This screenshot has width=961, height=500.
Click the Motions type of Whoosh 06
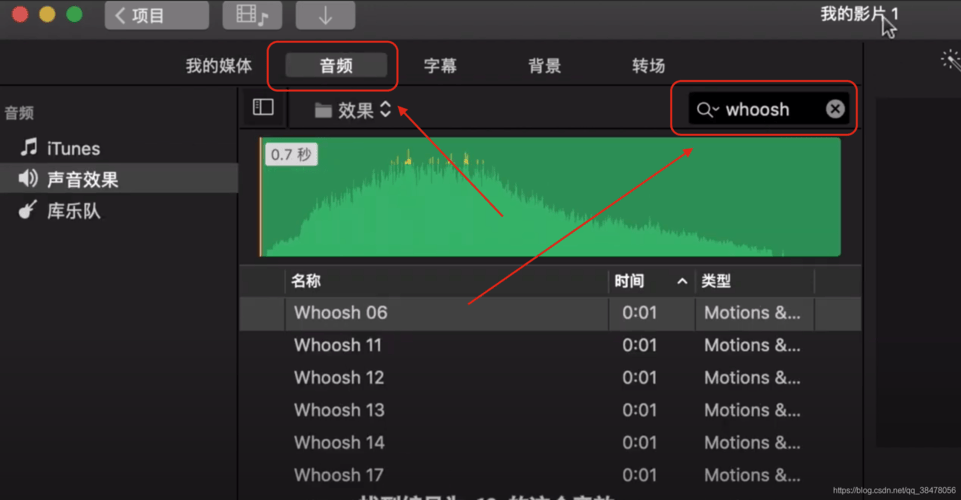752,313
